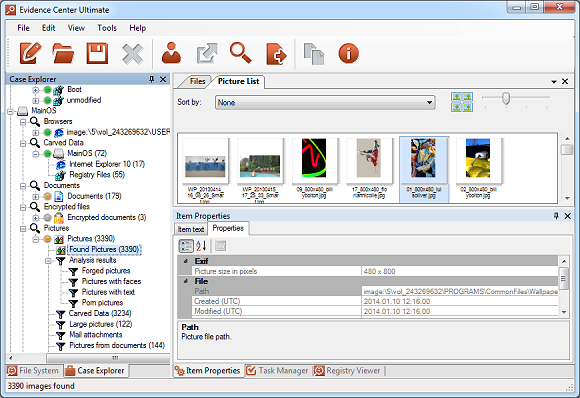Close the Picture List tab area

point(565,81)
